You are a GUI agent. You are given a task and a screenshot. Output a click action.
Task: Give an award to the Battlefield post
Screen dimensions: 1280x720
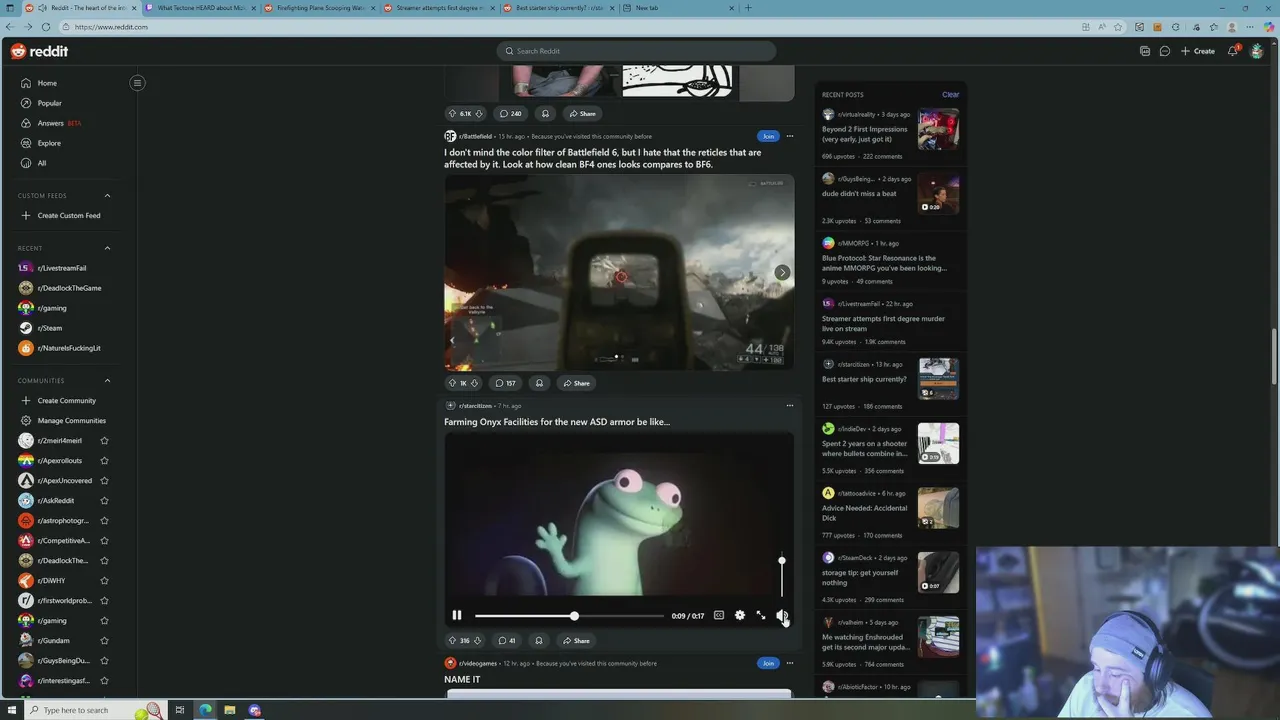tap(539, 383)
